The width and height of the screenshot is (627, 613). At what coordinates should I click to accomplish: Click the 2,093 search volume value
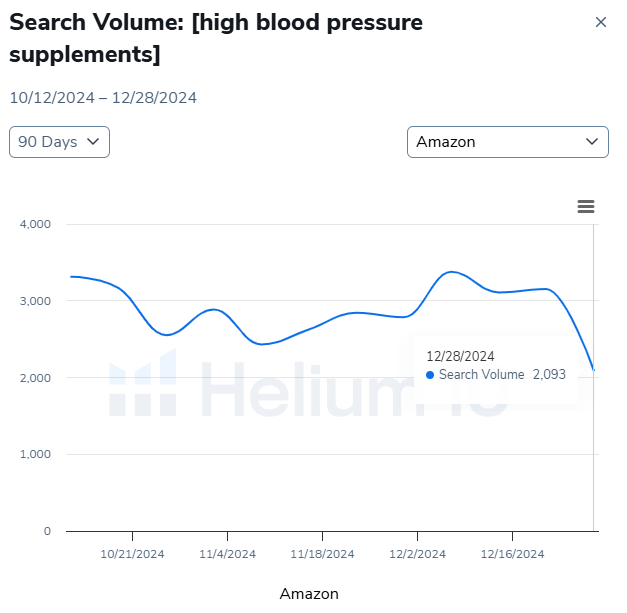click(x=550, y=375)
